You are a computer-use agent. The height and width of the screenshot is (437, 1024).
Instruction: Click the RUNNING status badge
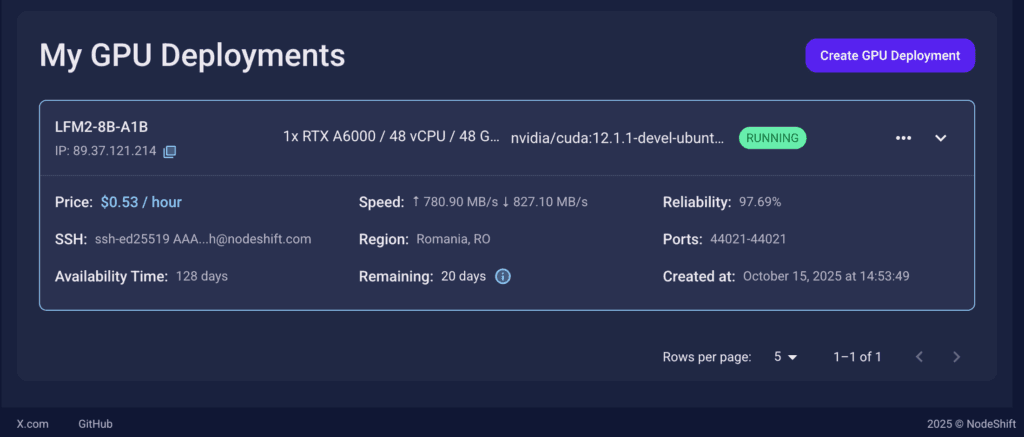pyautogui.click(x=772, y=138)
